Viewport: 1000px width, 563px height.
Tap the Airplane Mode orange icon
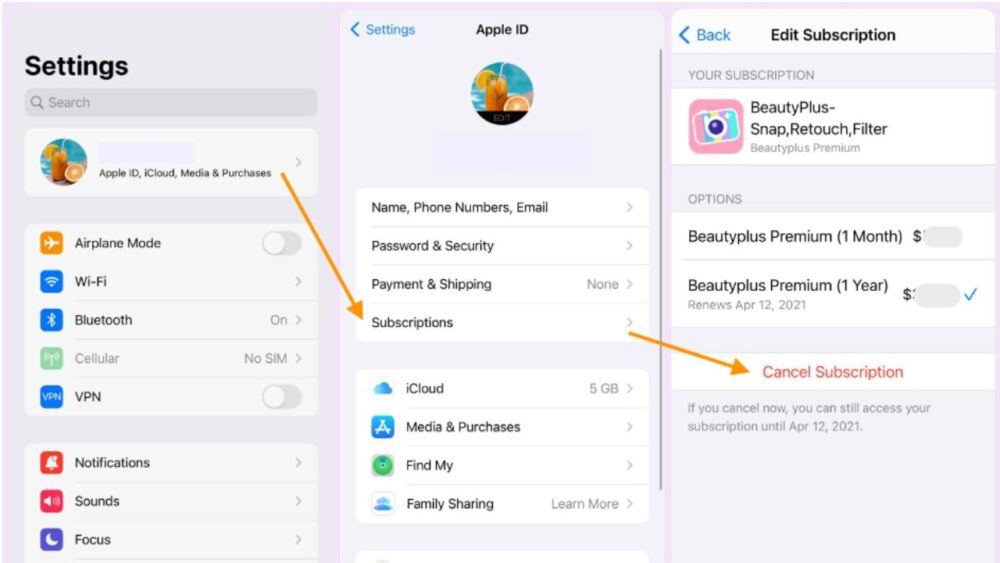pyautogui.click(x=52, y=243)
